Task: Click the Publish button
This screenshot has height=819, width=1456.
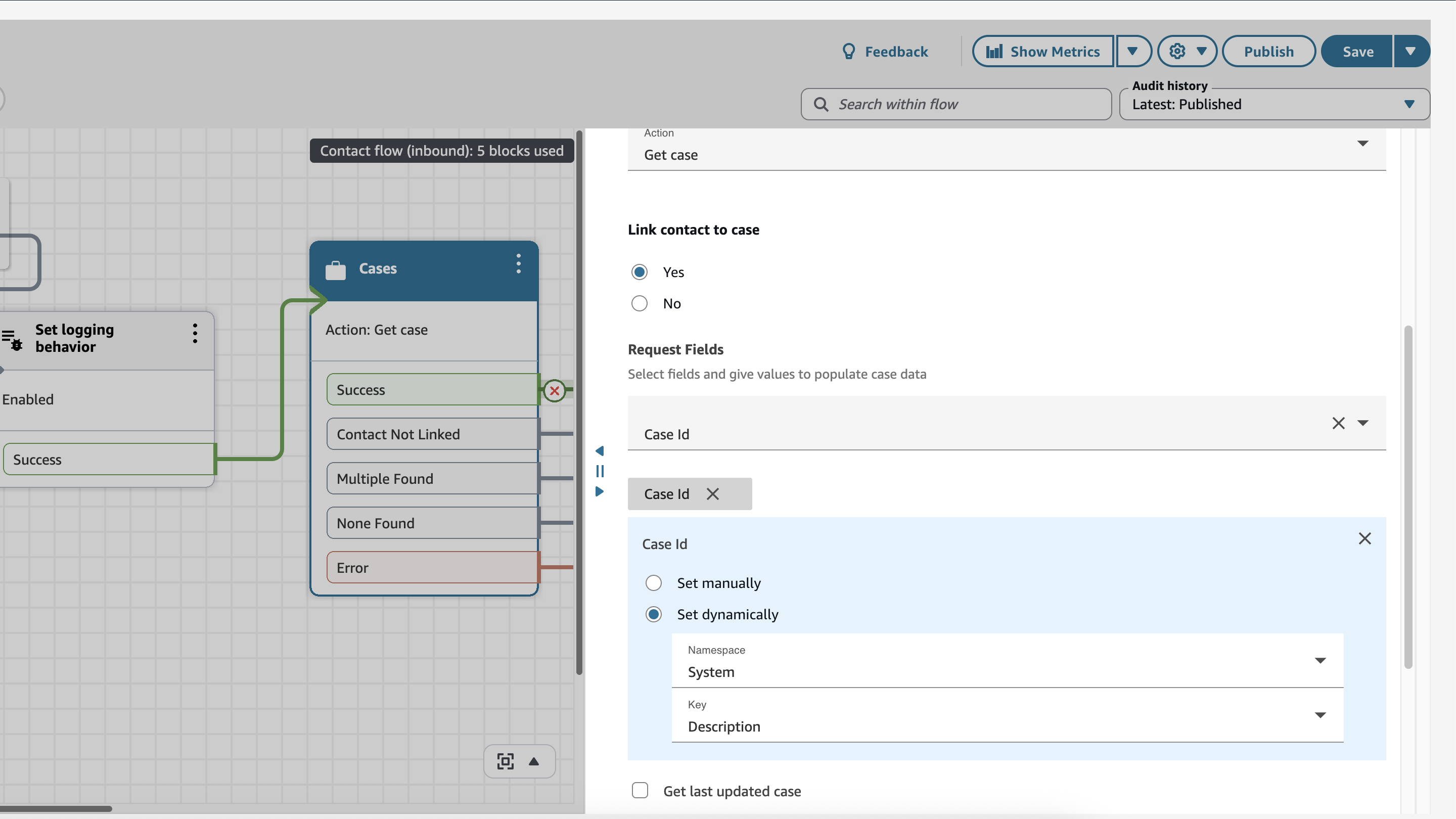Action: 1268,51
